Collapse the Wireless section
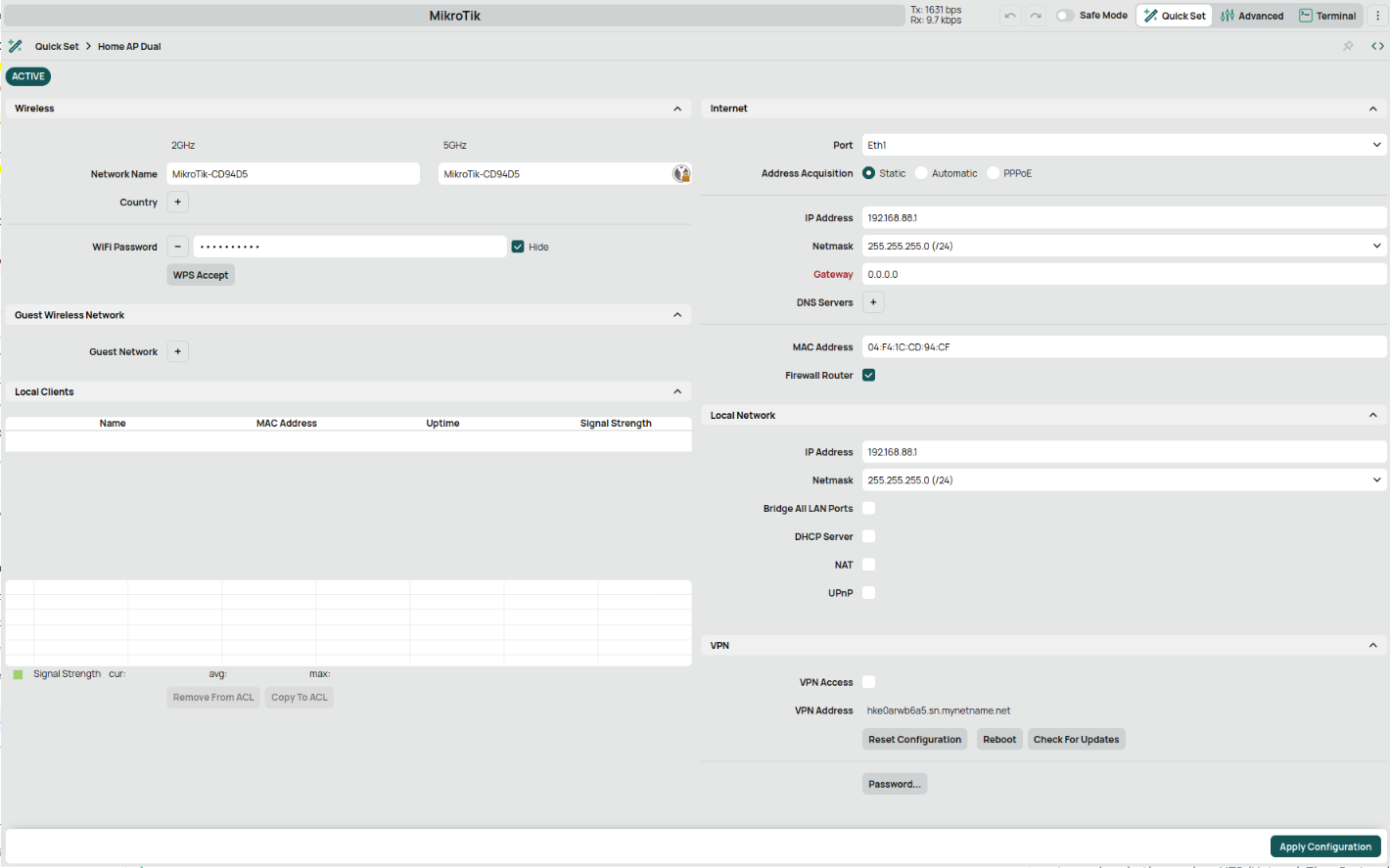The width and height of the screenshot is (1390, 868). tap(677, 109)
